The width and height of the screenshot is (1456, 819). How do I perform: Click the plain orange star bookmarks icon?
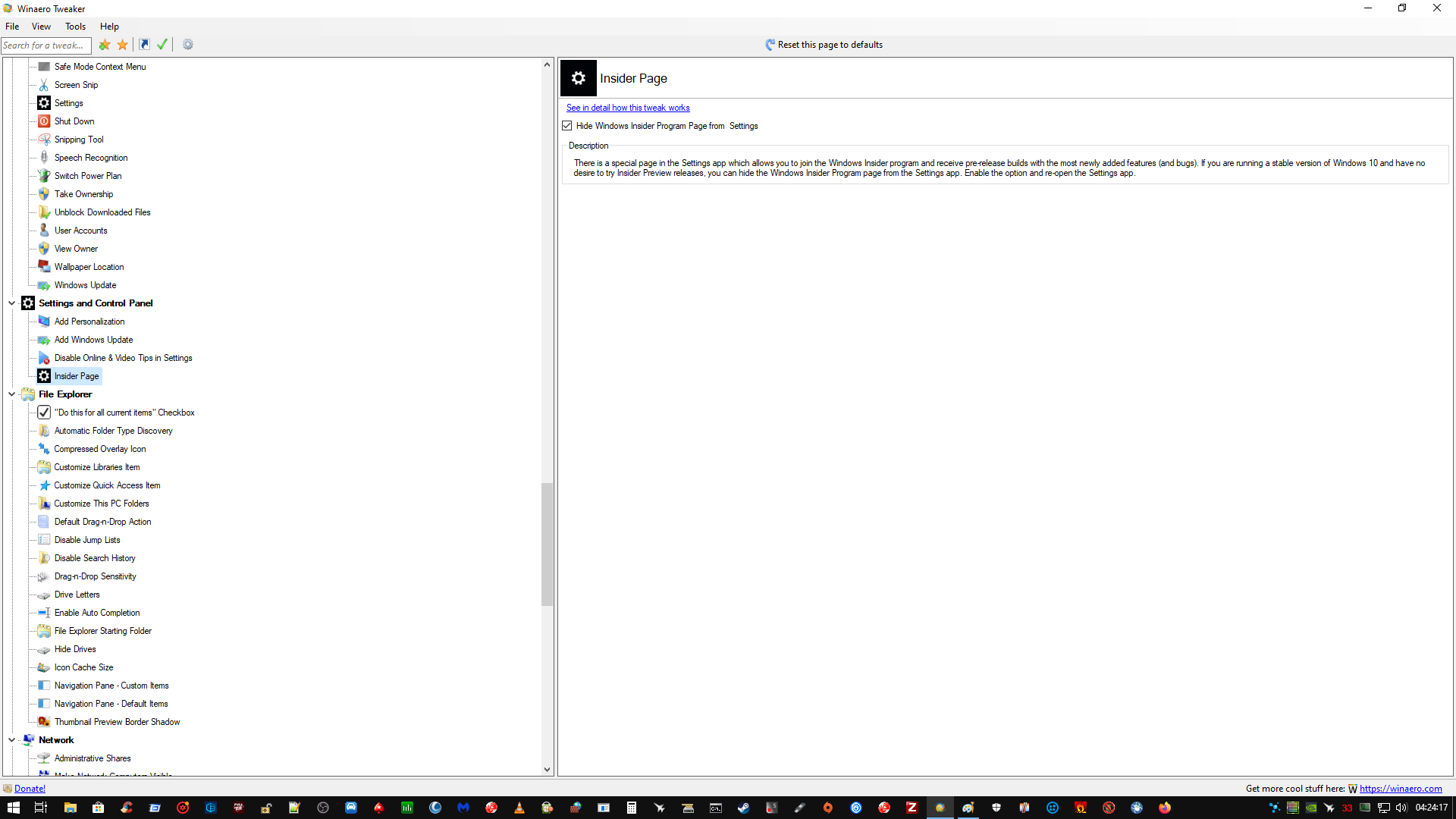point(123,45)
